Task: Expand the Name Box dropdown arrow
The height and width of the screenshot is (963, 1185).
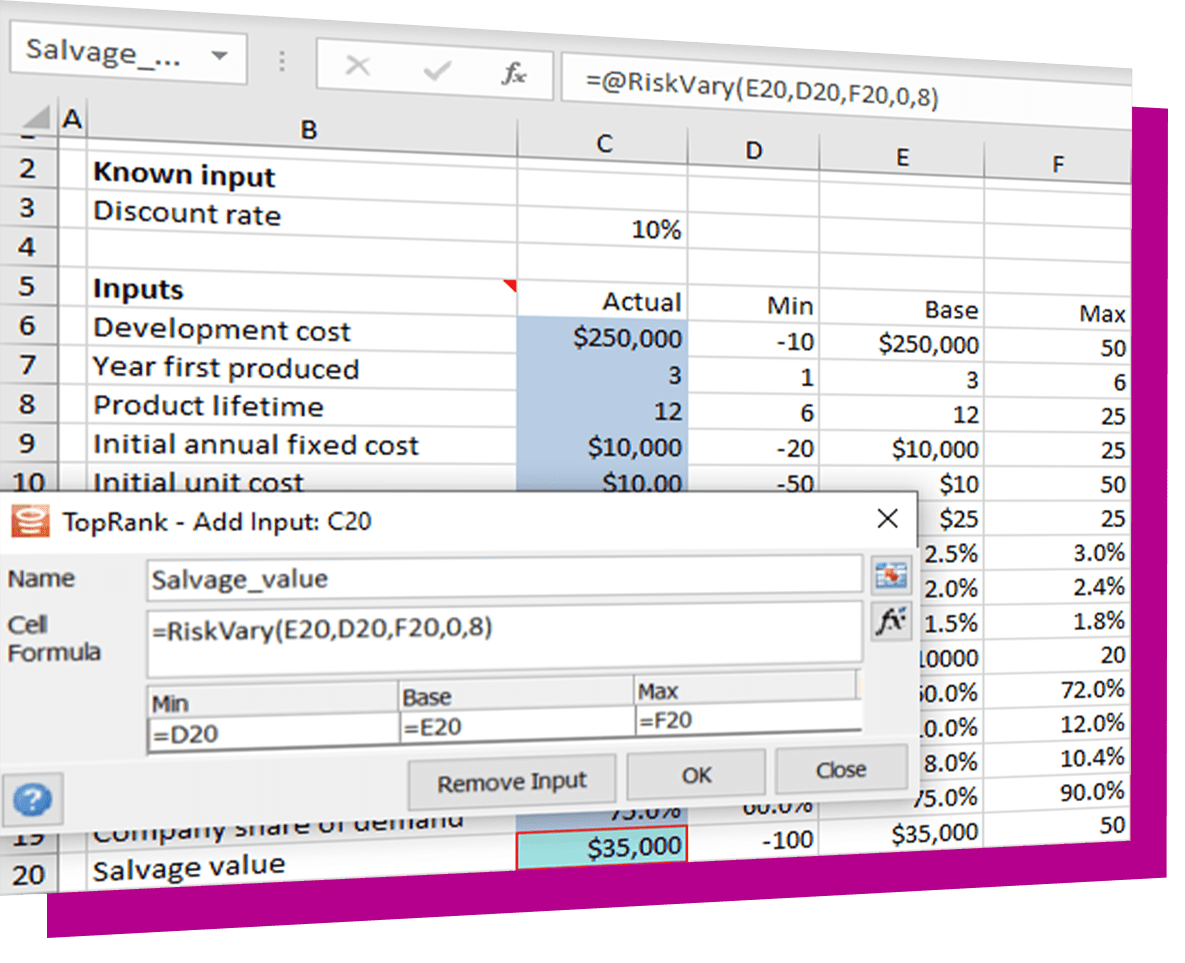Action: click(x=220, y=54)
